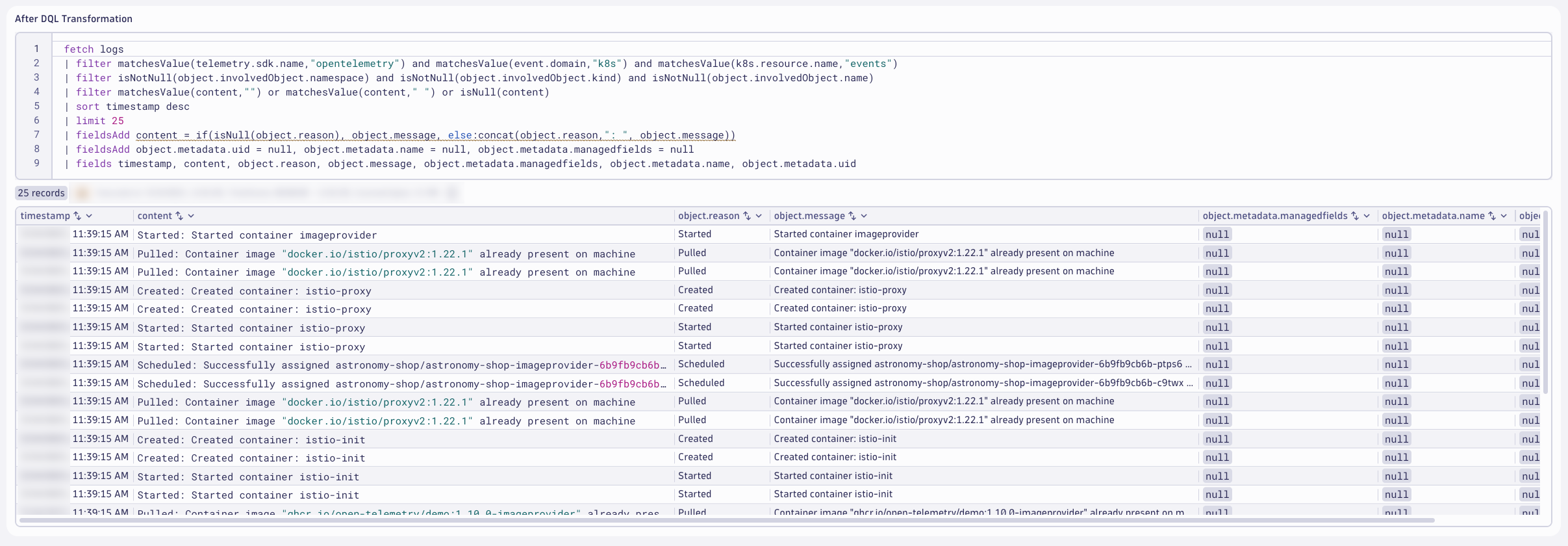
Task: Click 'opentelemetry' string in line 2 filter
Action: [x=355, y=64]
